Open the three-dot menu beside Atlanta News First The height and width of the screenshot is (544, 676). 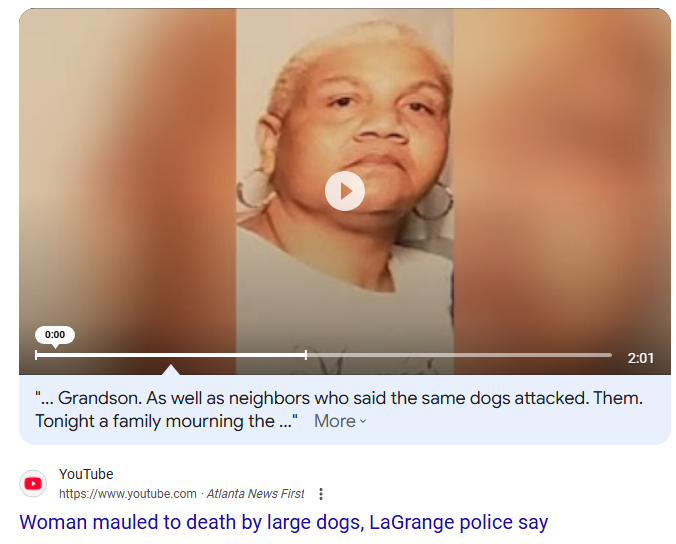pos(321,494)
